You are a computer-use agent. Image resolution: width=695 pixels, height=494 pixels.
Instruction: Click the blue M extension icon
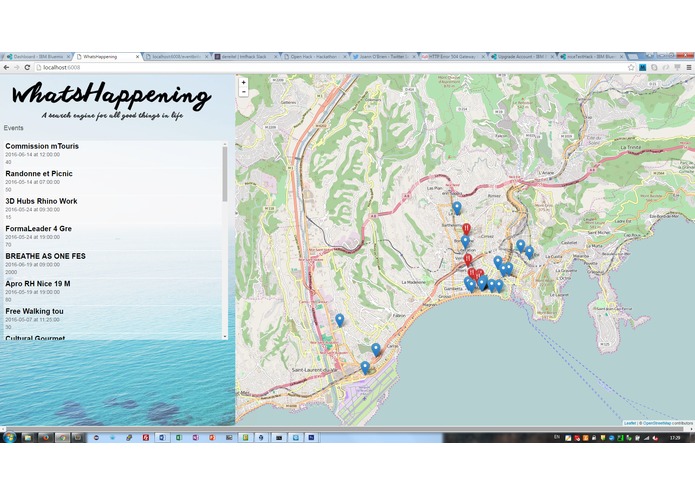pyautogui.click(x=642, y=67)
